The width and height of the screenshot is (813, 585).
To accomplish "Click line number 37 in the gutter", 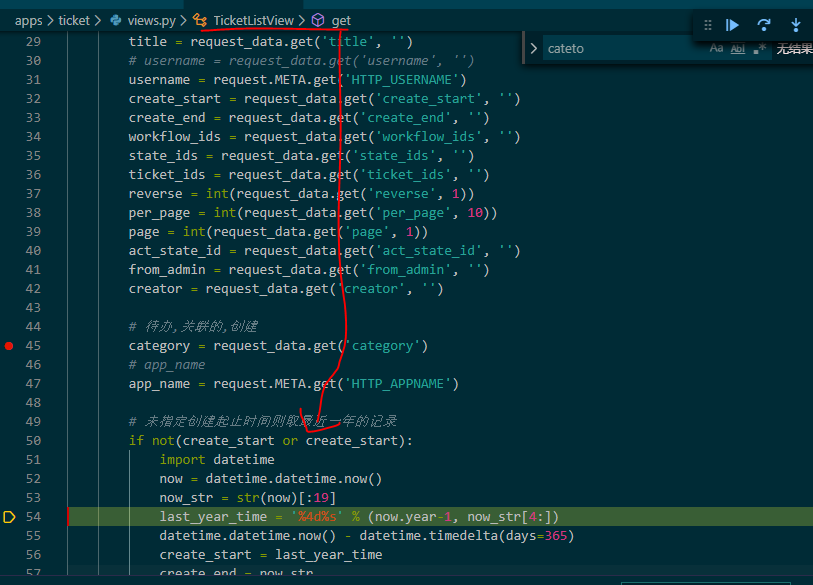I will (33, 193).
